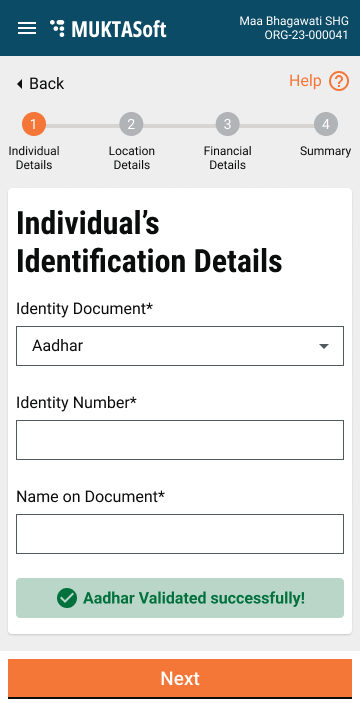Click the Next button
This screenshot has width=360, height=707.
click(180, 679)
